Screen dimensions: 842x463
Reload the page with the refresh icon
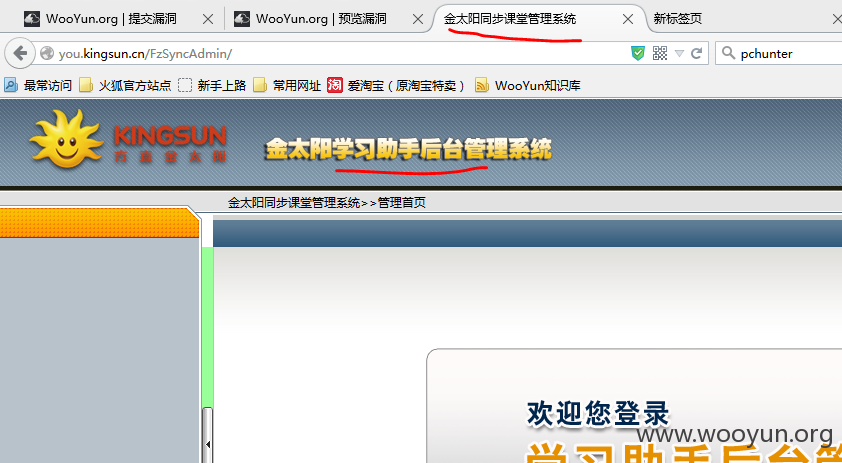pos(696,53)
